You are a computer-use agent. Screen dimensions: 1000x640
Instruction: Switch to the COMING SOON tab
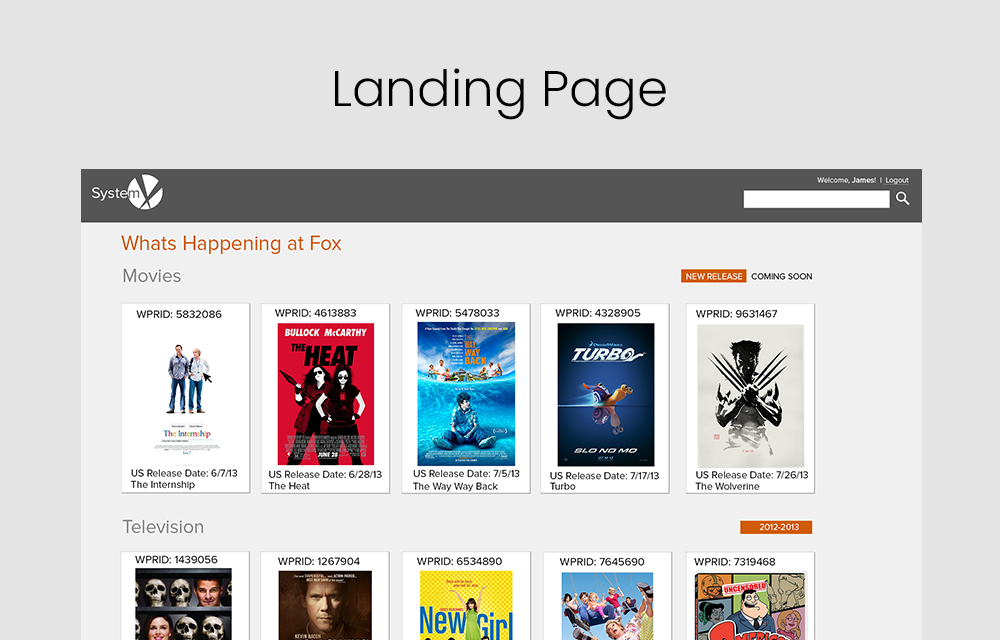tap(781, 277)
